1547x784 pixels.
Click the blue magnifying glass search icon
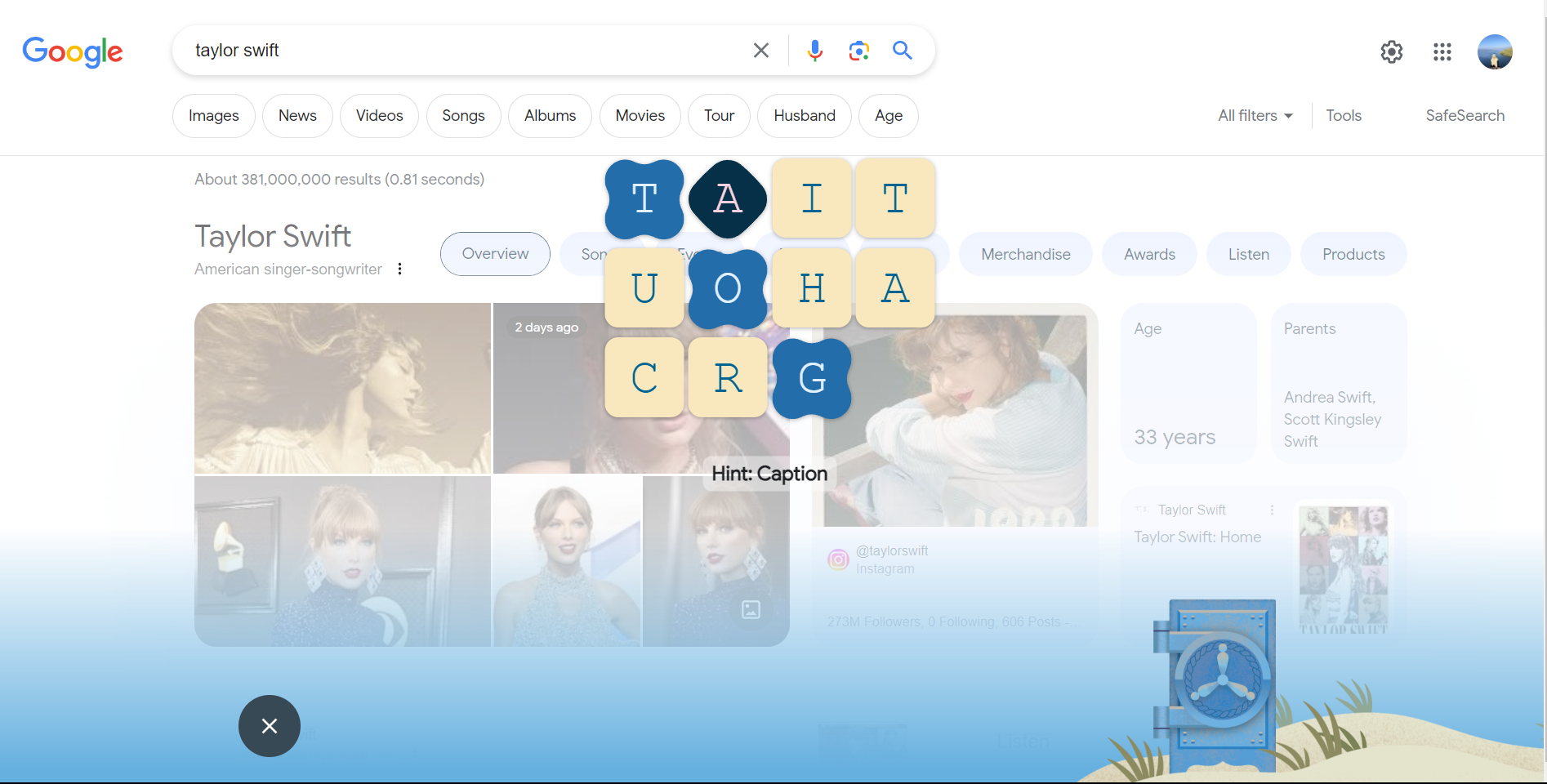pos(902,51)
